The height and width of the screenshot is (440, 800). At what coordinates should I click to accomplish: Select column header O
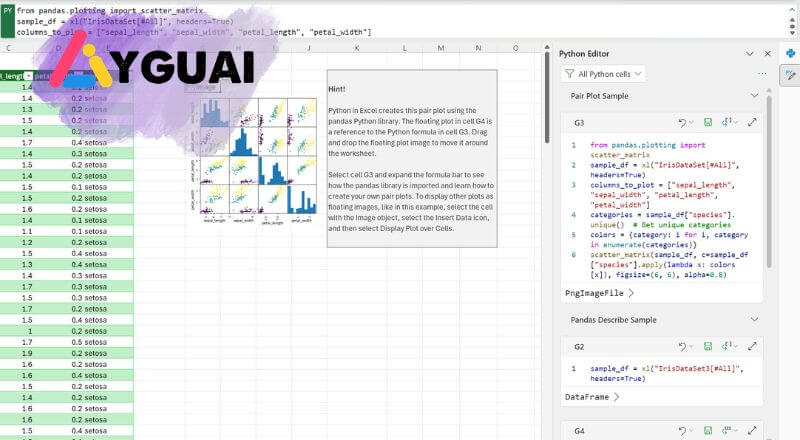pos(515,48)
